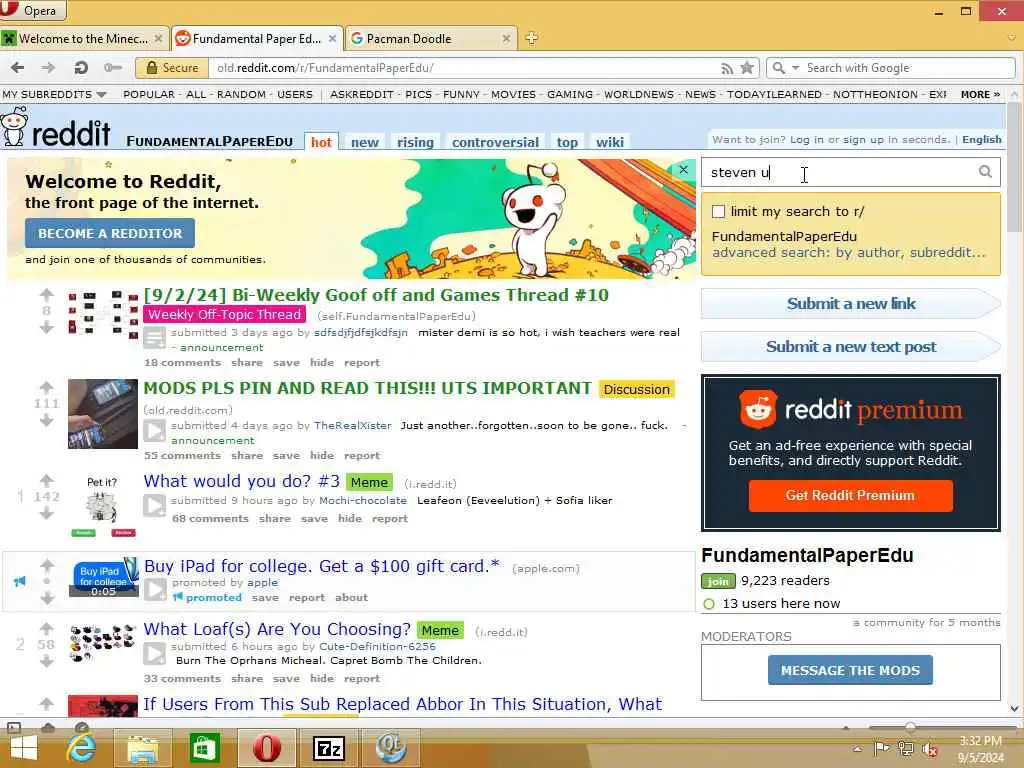Switch to the hot tab
Image resolution: width=1024 pixels, height=768 pixels.
[321, 142]
